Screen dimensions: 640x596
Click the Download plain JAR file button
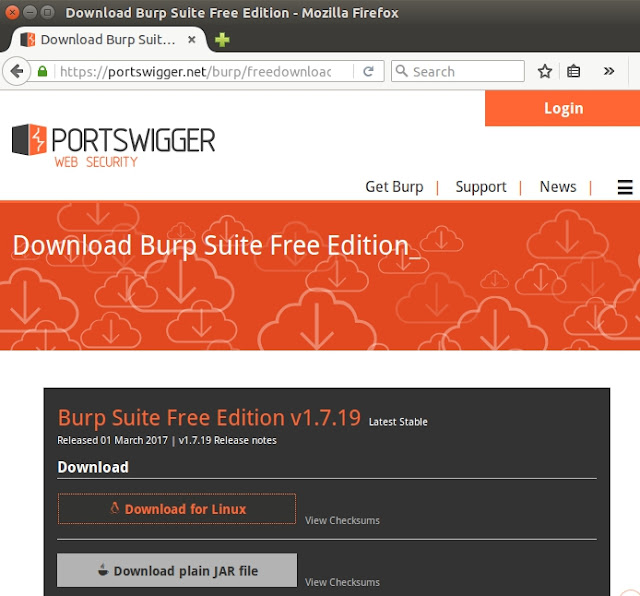coord(177,570)
